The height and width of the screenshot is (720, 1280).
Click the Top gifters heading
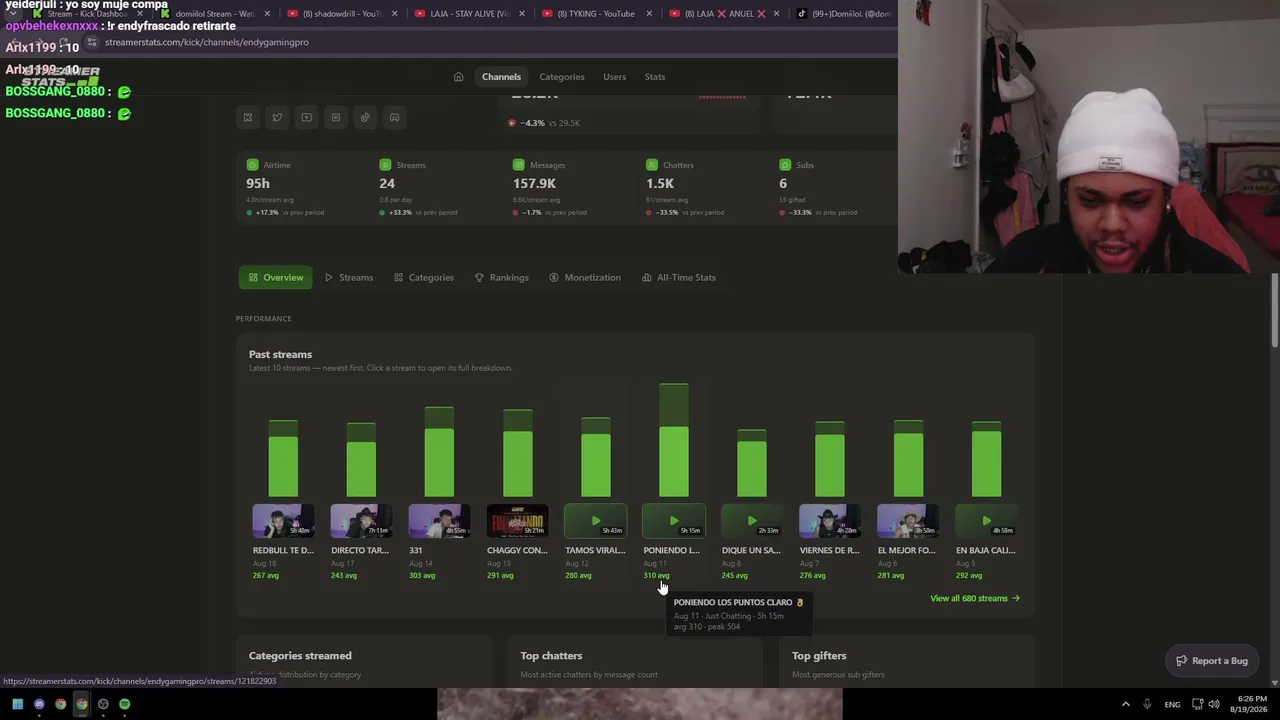click(819, 656)
